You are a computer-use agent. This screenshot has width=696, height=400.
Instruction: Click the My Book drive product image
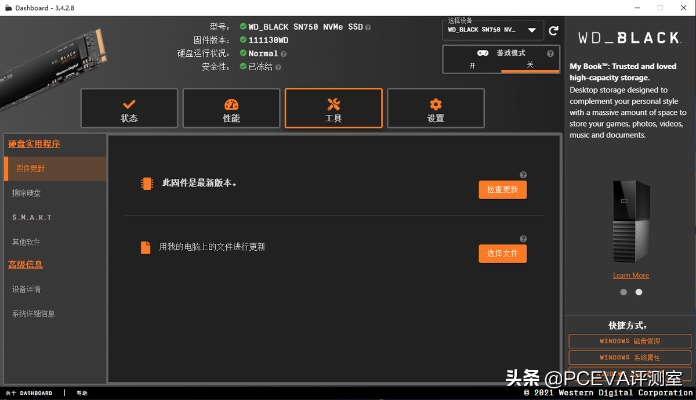(x=631, y=221)
